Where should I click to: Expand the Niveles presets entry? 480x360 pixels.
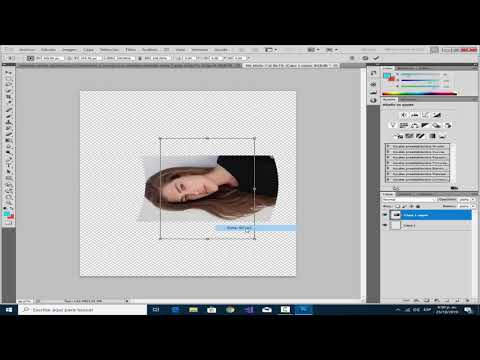tap(388, 146)
